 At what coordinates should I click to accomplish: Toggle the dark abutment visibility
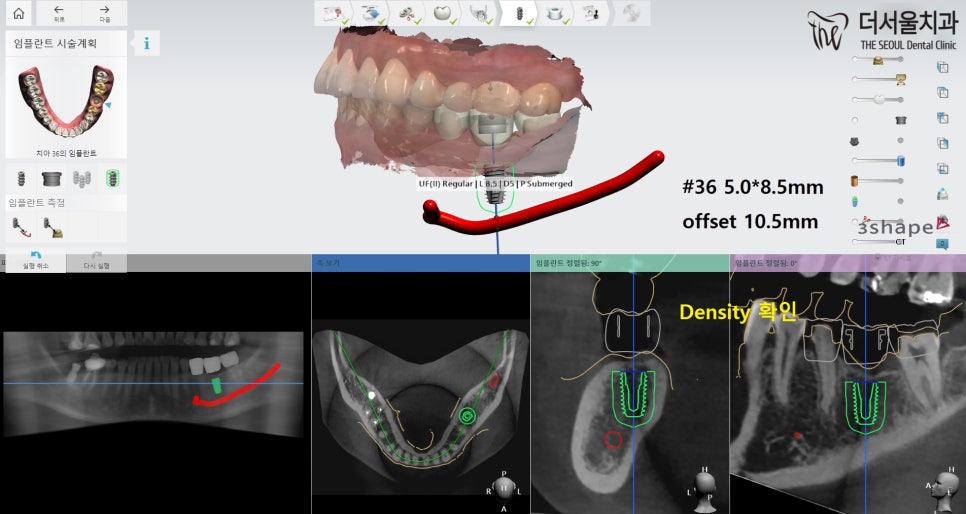(x=854, y=141)
